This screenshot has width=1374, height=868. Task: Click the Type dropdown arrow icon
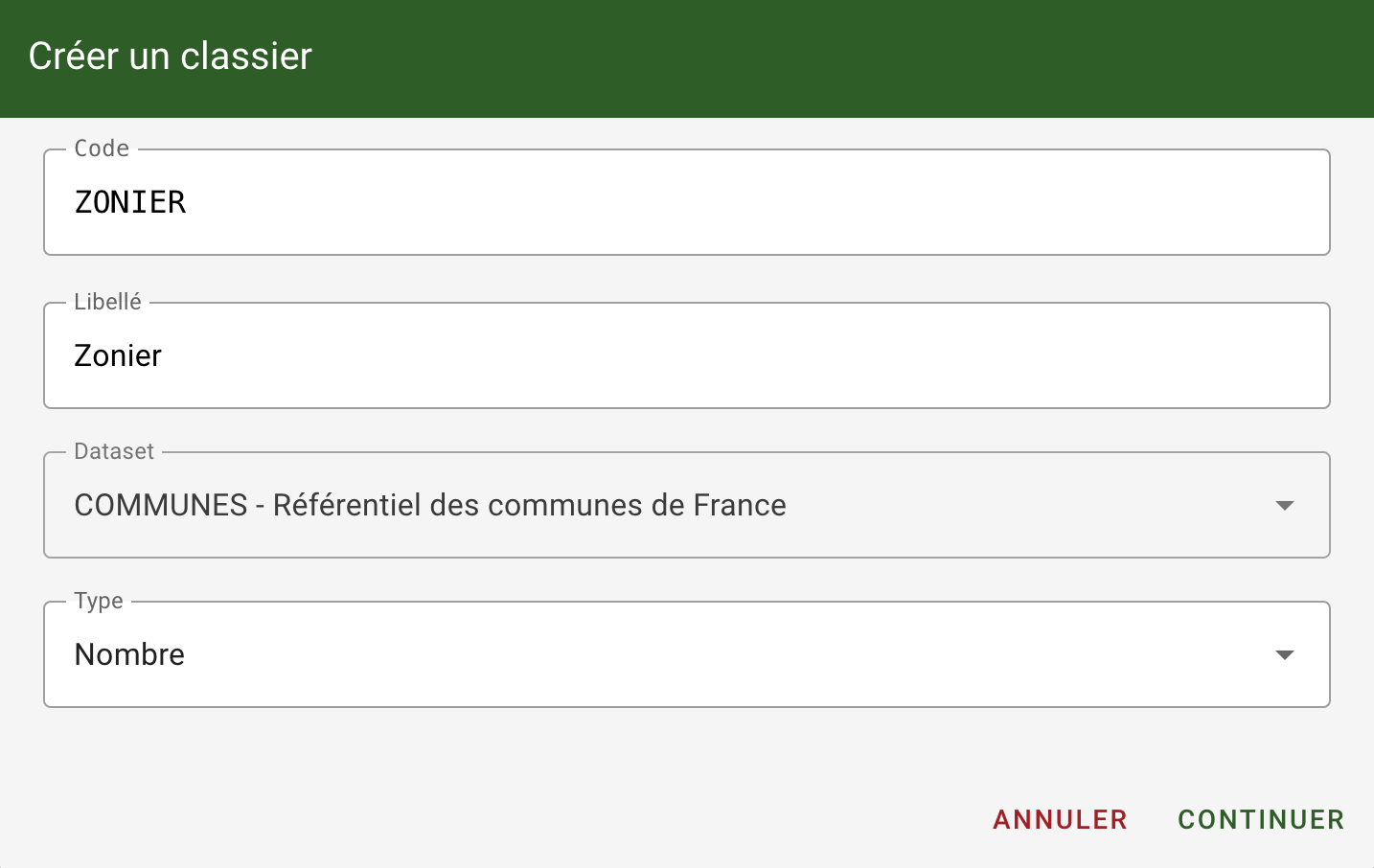(1285, 655)
